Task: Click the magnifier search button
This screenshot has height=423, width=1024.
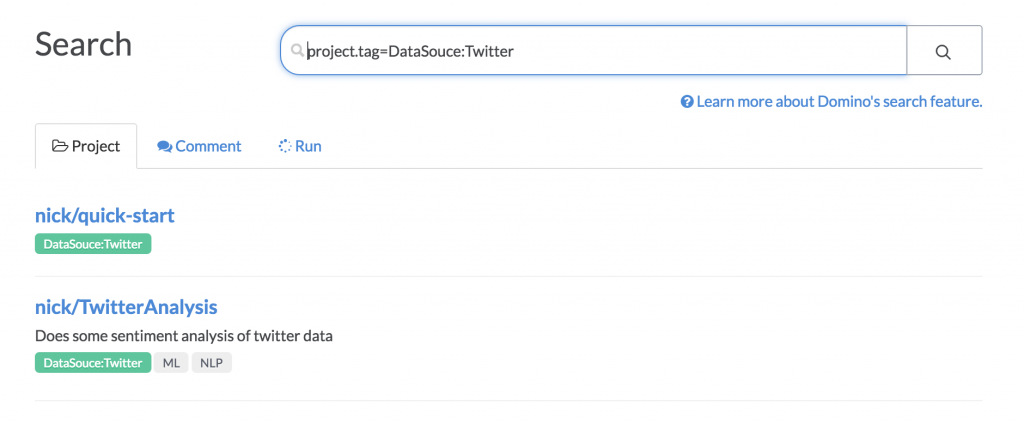Action: point(943,51)
